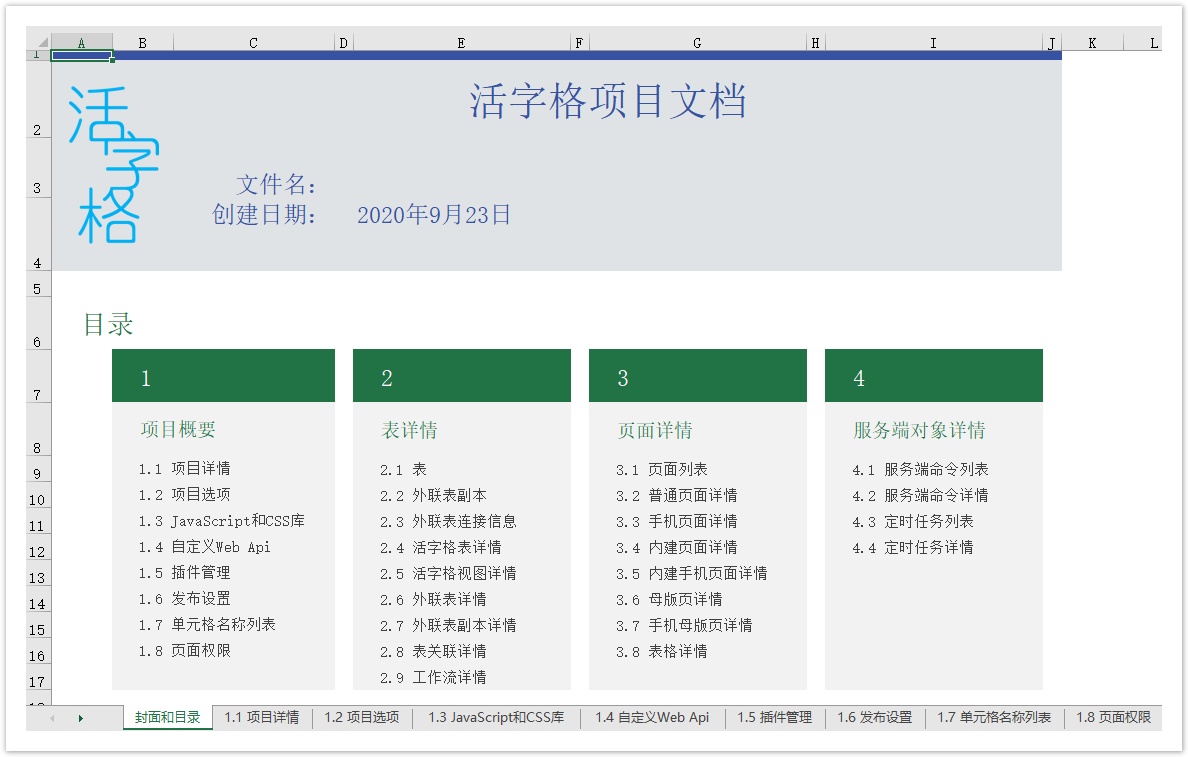Click link 1.7 单元格名称列表 in contents
The width and height of the screenshot is (1188, 757).
coord(207,624)
